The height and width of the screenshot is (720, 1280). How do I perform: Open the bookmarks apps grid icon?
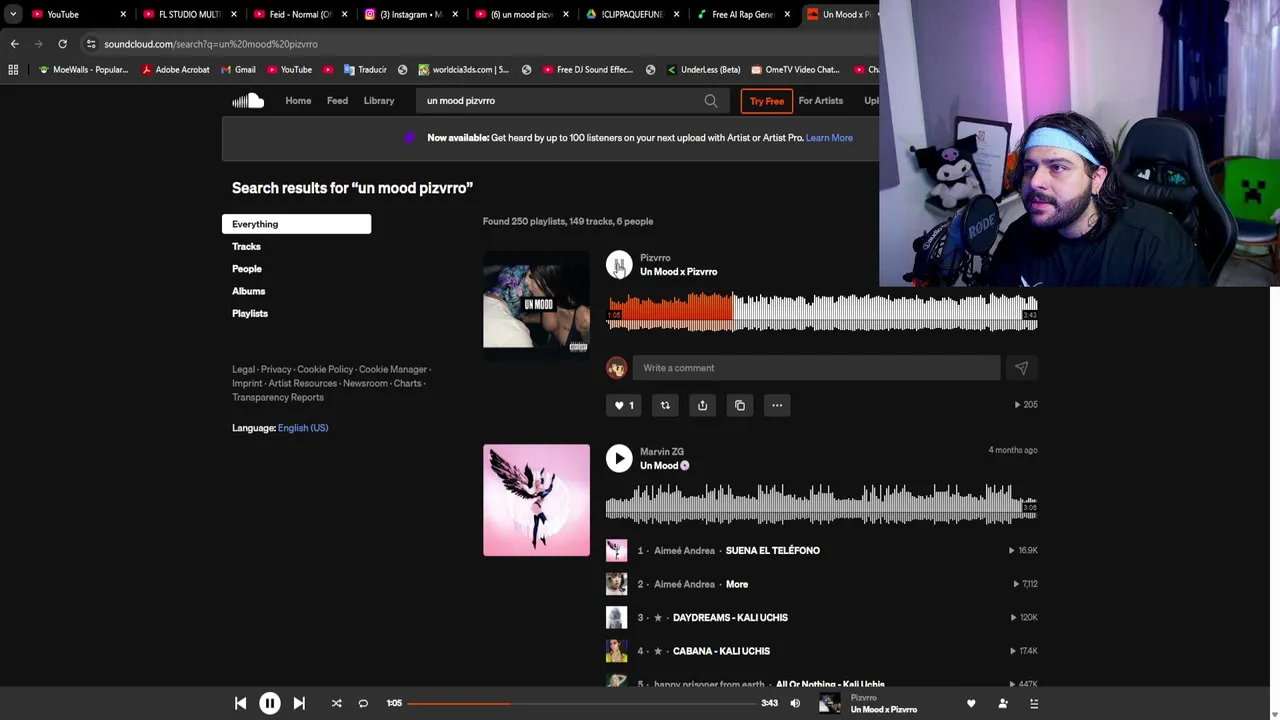click(x=13, y=69)
